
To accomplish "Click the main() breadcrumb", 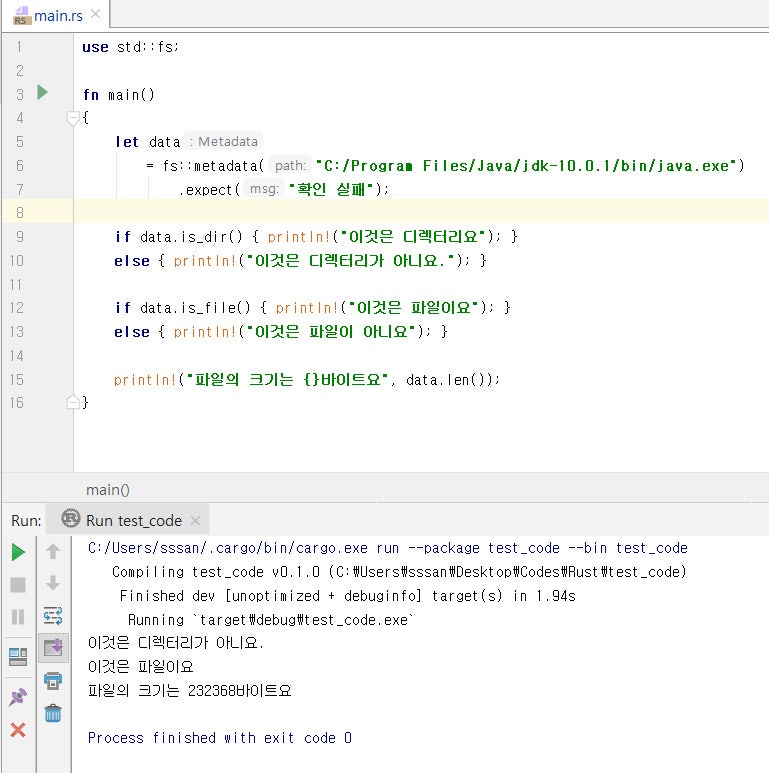I will pyautogui.click(x=108, y=490).
